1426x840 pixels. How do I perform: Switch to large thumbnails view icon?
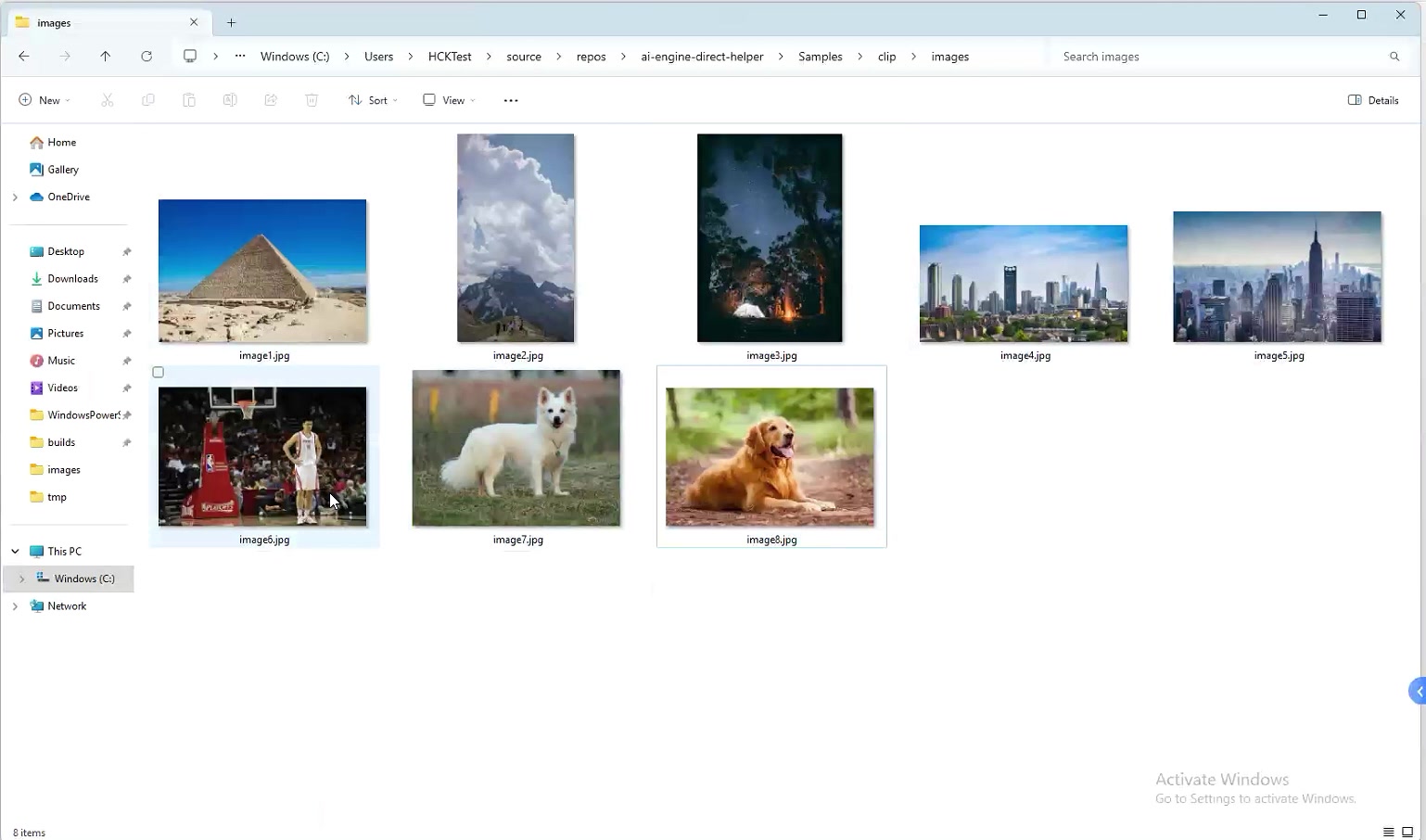tap(1407, 832)
